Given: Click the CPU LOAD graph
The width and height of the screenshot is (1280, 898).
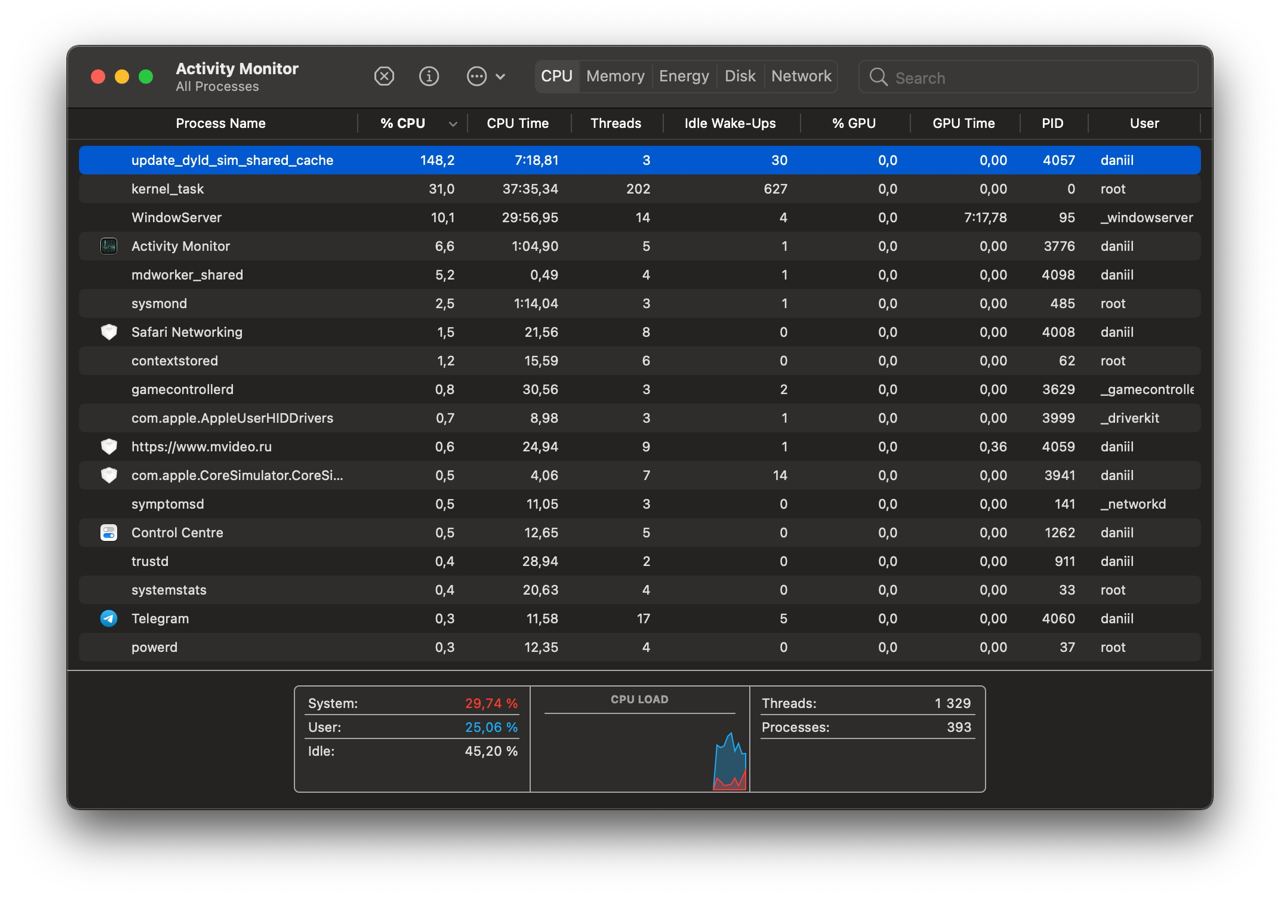Looking at the screenshot, I should coord(640,752).
